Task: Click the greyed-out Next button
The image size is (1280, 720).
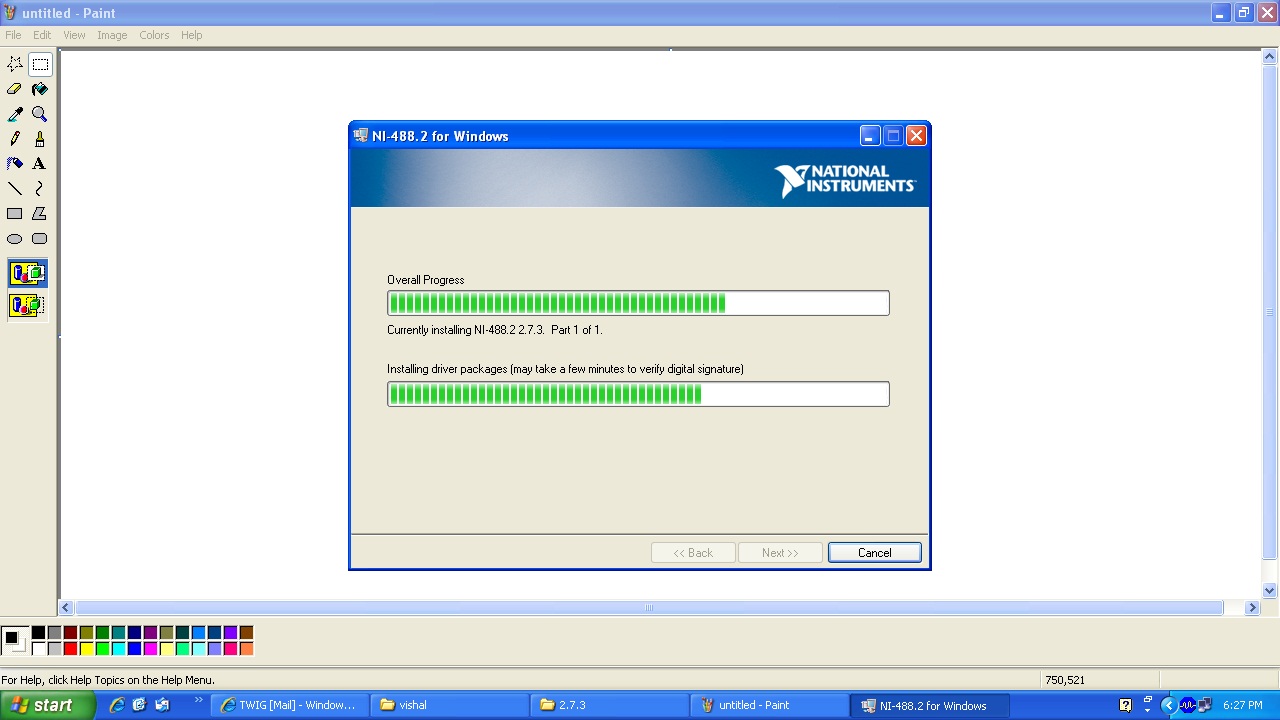Action: (x=780, y=553)
